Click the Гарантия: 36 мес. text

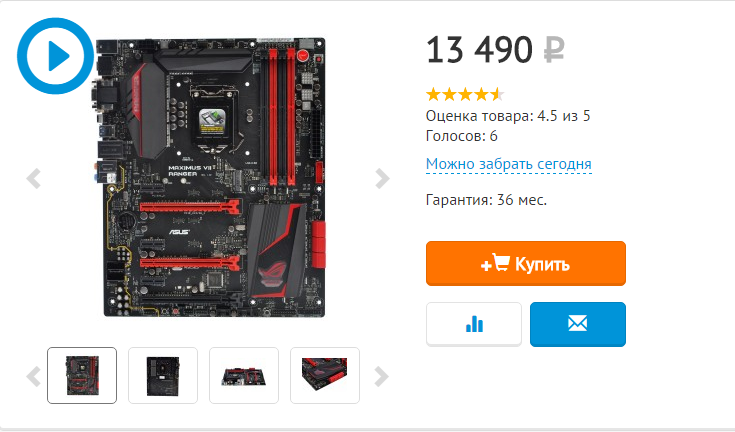(486, 200)
